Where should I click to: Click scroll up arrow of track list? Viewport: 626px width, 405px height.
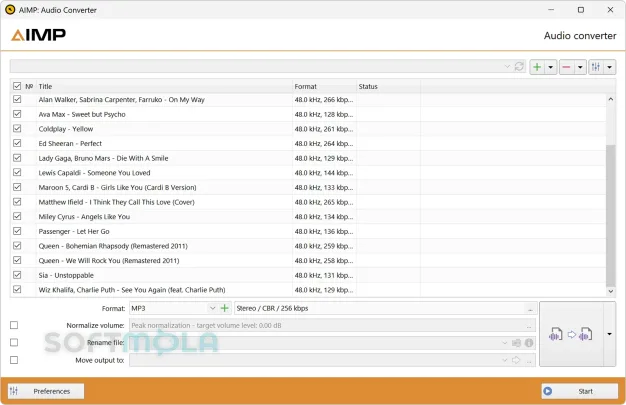pyautogui.click(x=610, y=99)
